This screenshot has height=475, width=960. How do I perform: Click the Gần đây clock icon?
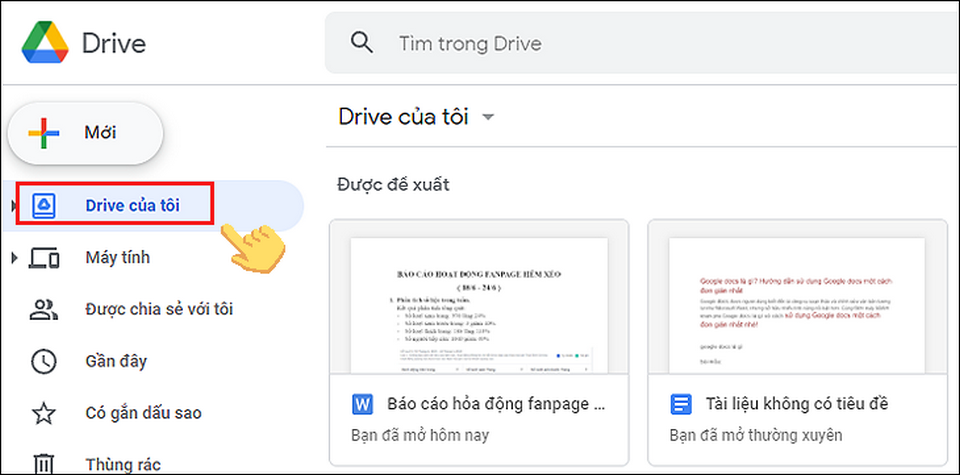pos(45,361)
